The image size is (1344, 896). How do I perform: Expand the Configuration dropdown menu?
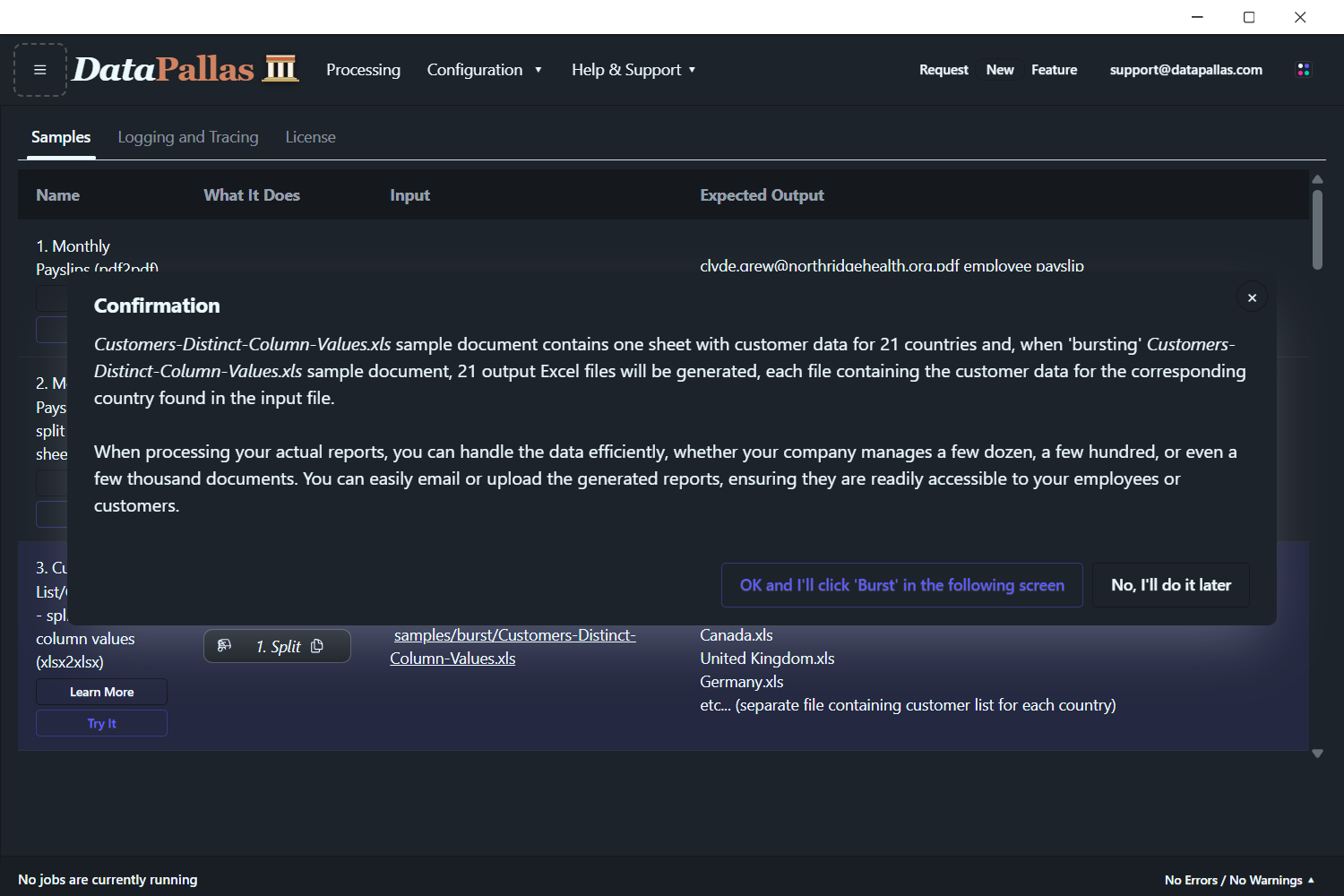tap(485, 70)
